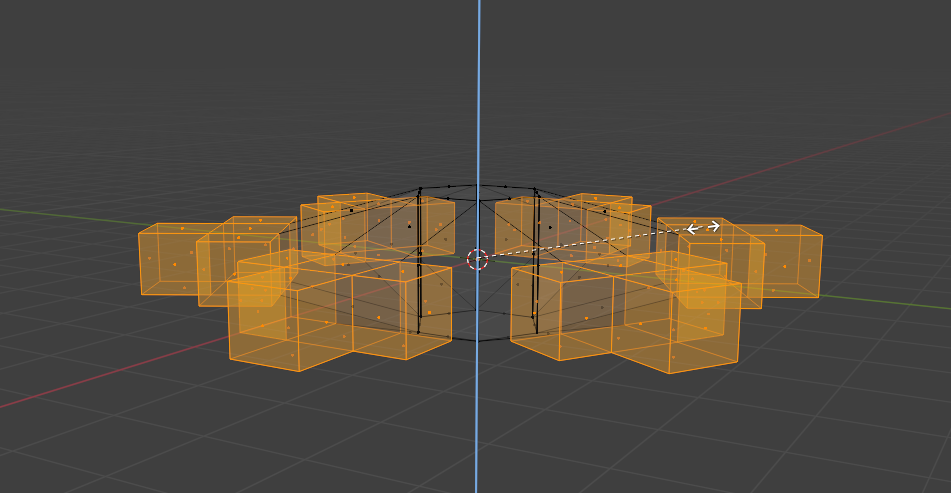Click the 3D cursor at the scene center
The image size is (951, 493).
(x=477, y=259)
